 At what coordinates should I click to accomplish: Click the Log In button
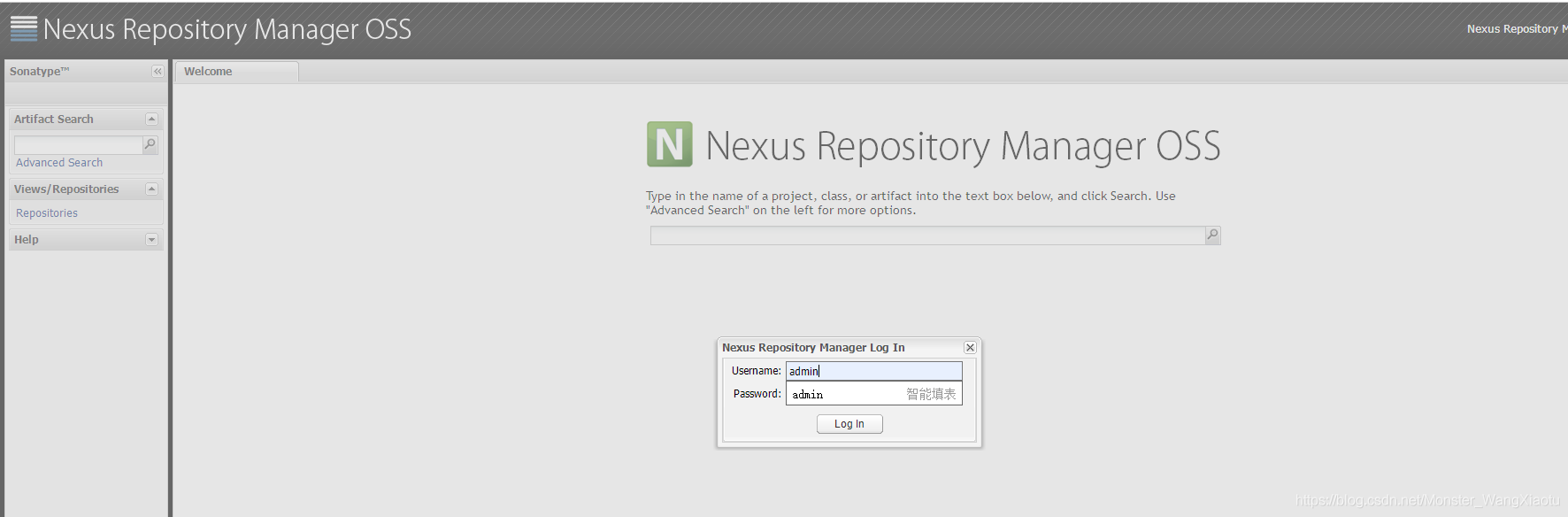[x=849, y=424]
